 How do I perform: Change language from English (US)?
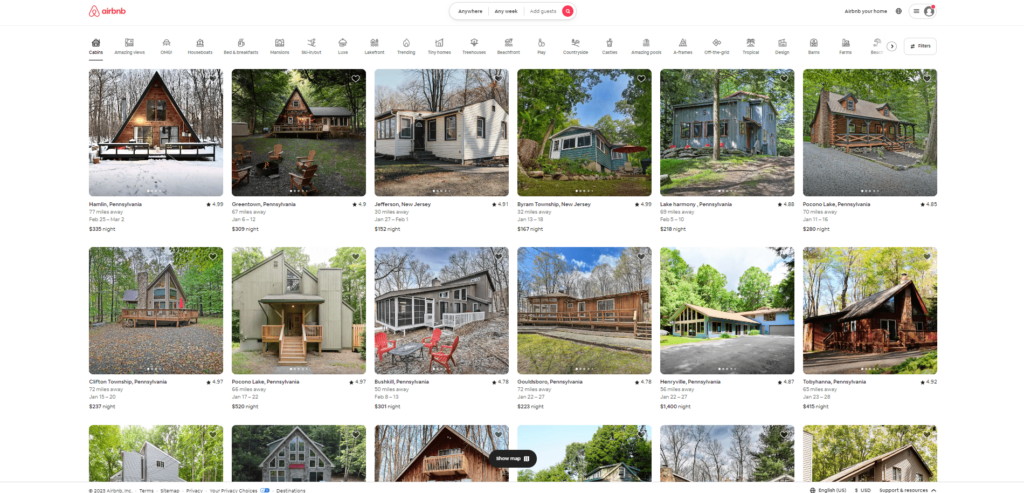click(x=827, y=490)
